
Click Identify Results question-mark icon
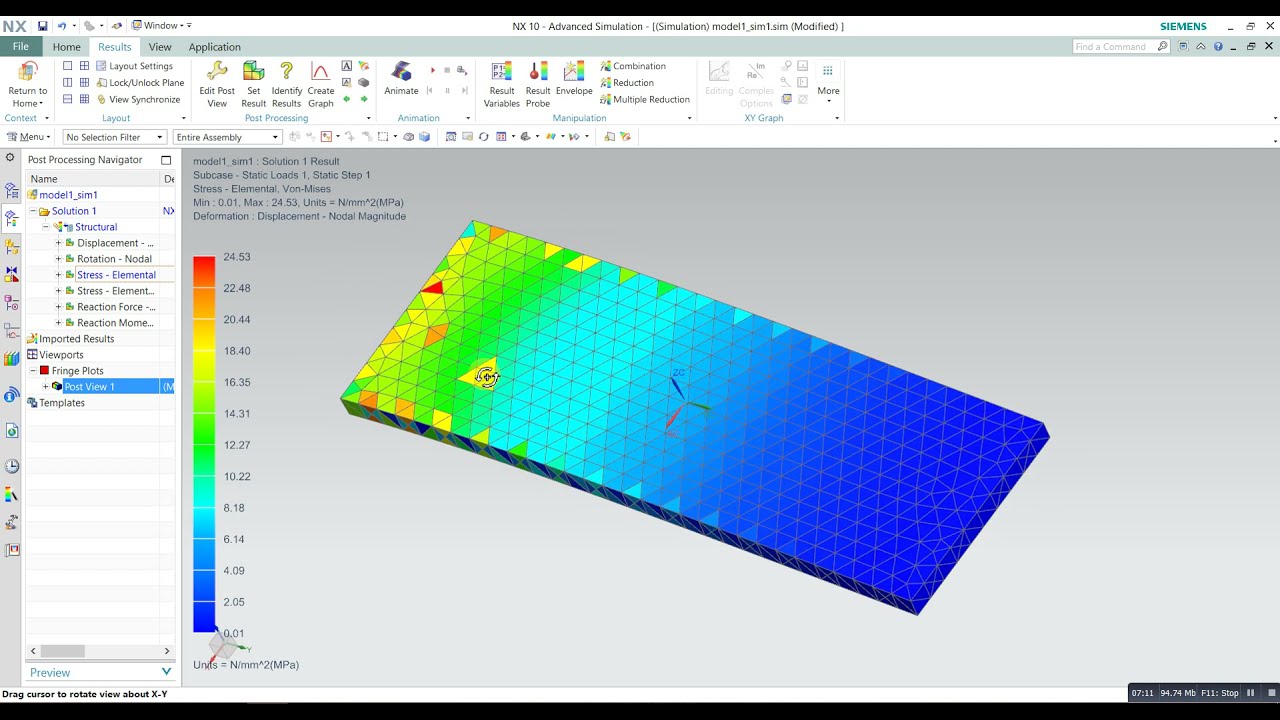[286, 72]
